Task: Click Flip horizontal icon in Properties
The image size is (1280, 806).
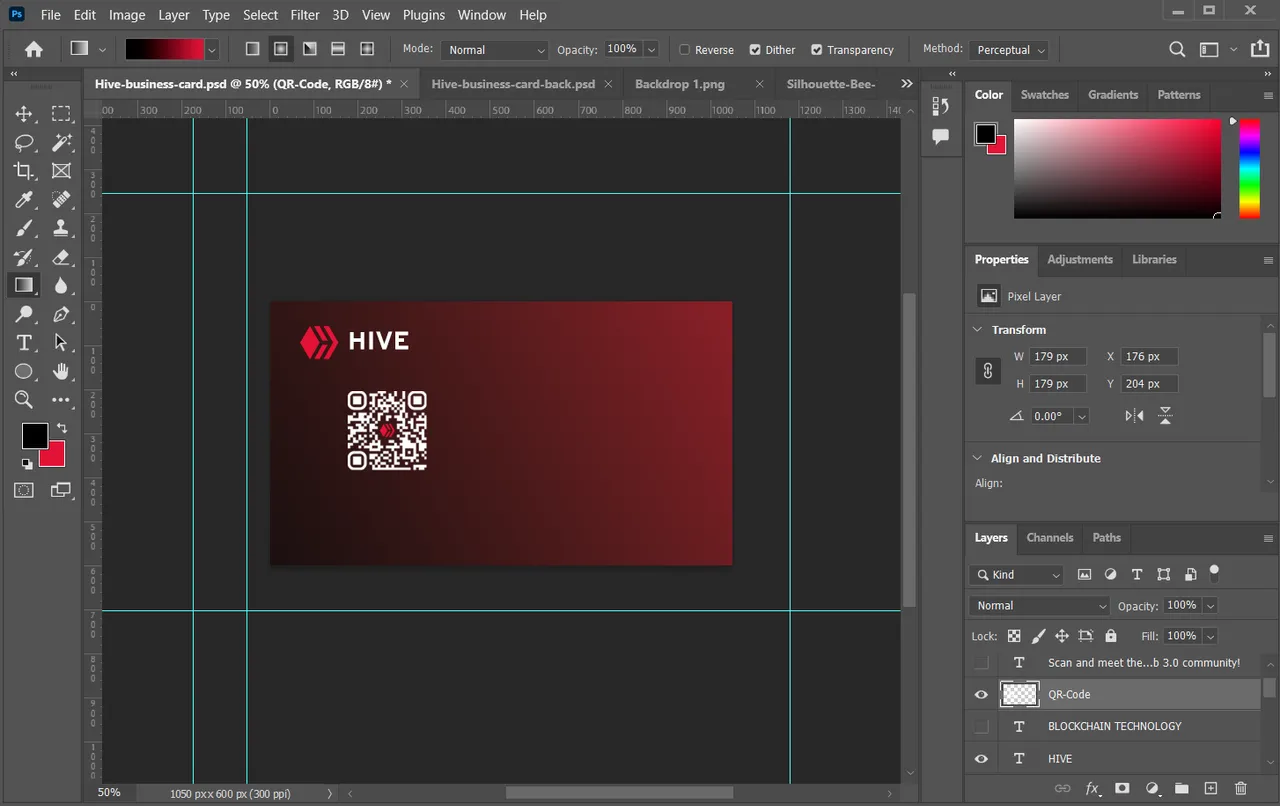Action: click(1134, 416)
